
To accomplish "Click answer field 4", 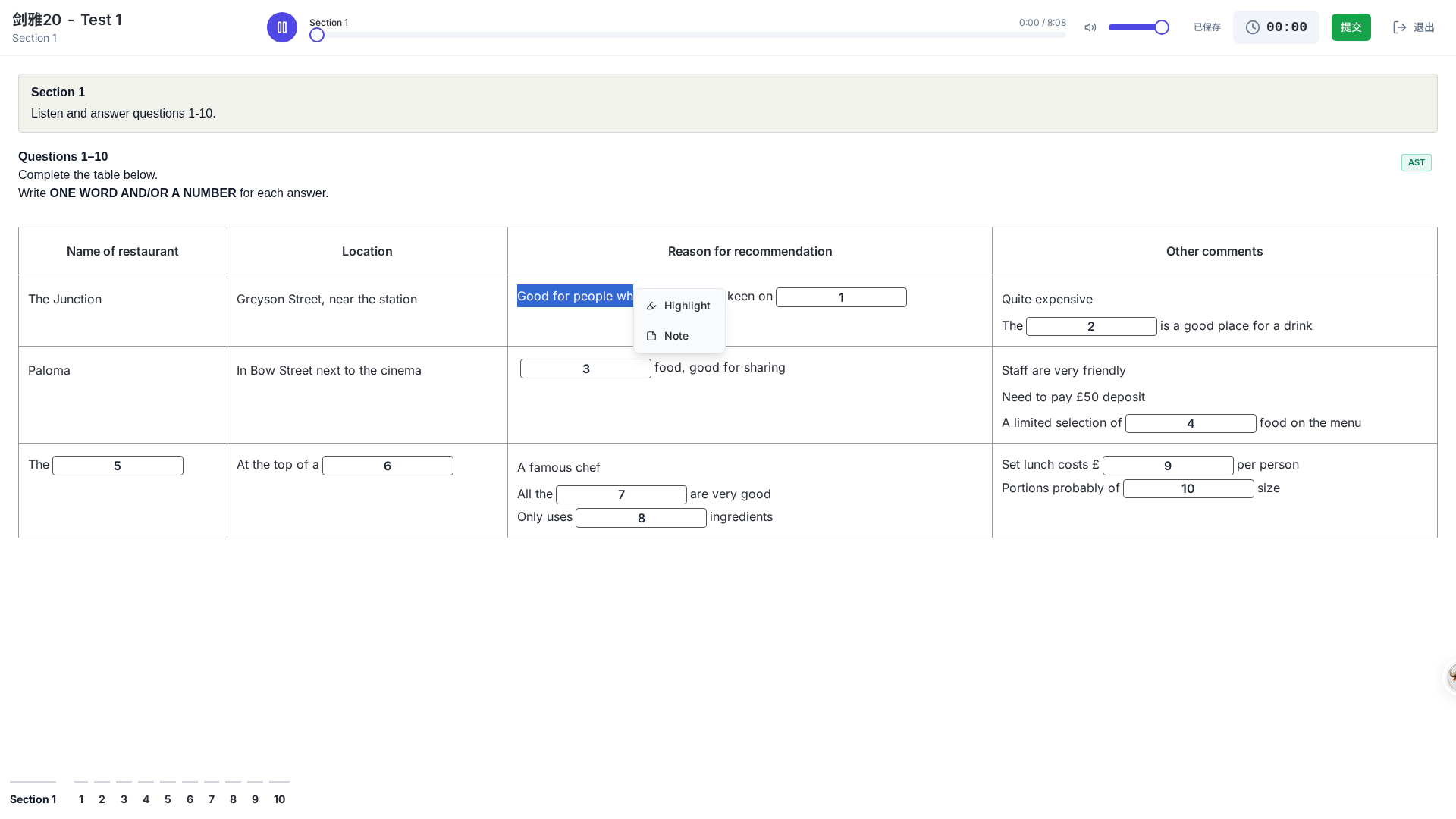I will click(1191, 423).
